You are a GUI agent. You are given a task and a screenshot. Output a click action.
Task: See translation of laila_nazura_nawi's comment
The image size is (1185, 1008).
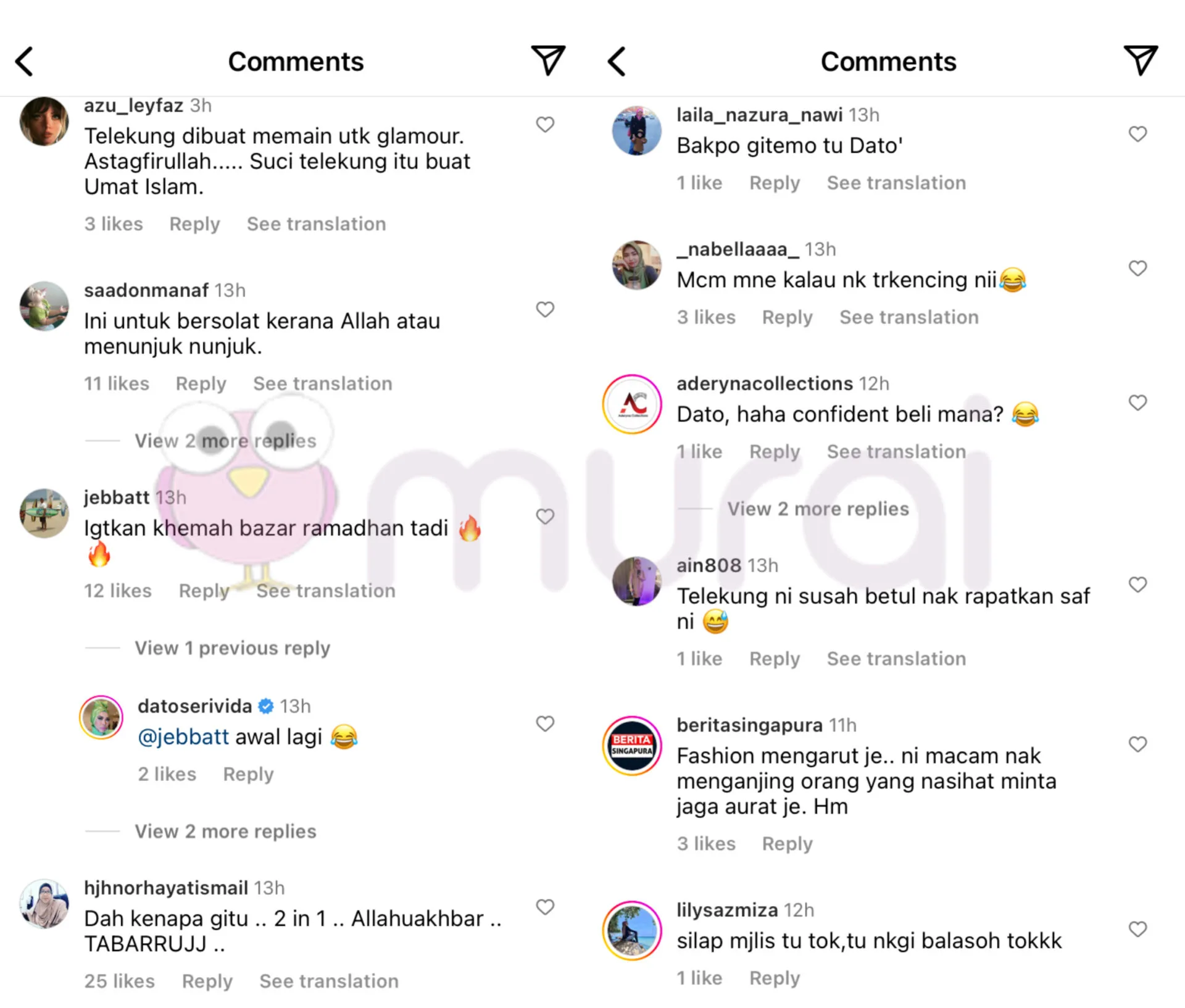point(896,183)
